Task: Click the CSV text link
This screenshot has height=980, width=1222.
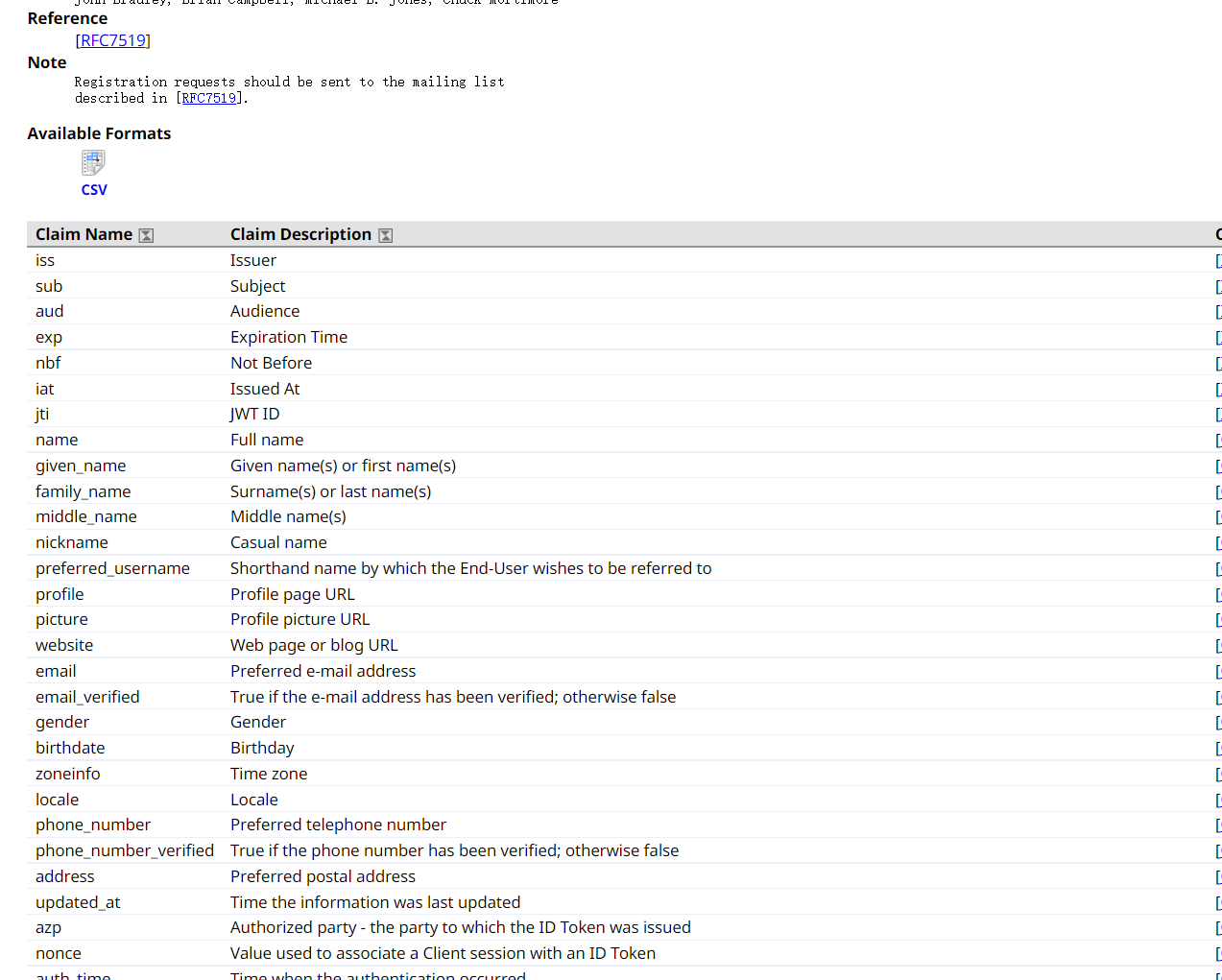Action: [94, 190]
